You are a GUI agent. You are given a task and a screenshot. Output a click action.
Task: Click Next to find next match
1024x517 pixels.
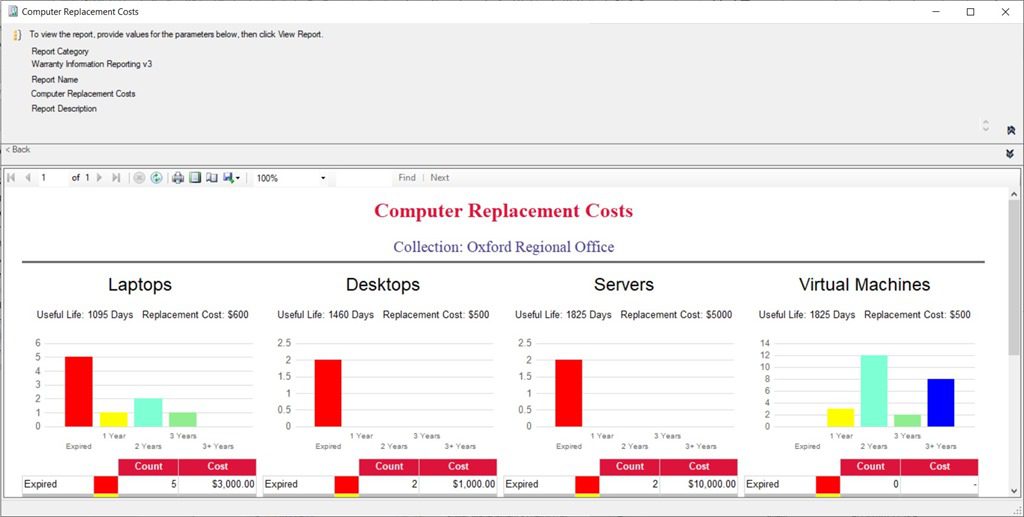[x=440, y=178]
